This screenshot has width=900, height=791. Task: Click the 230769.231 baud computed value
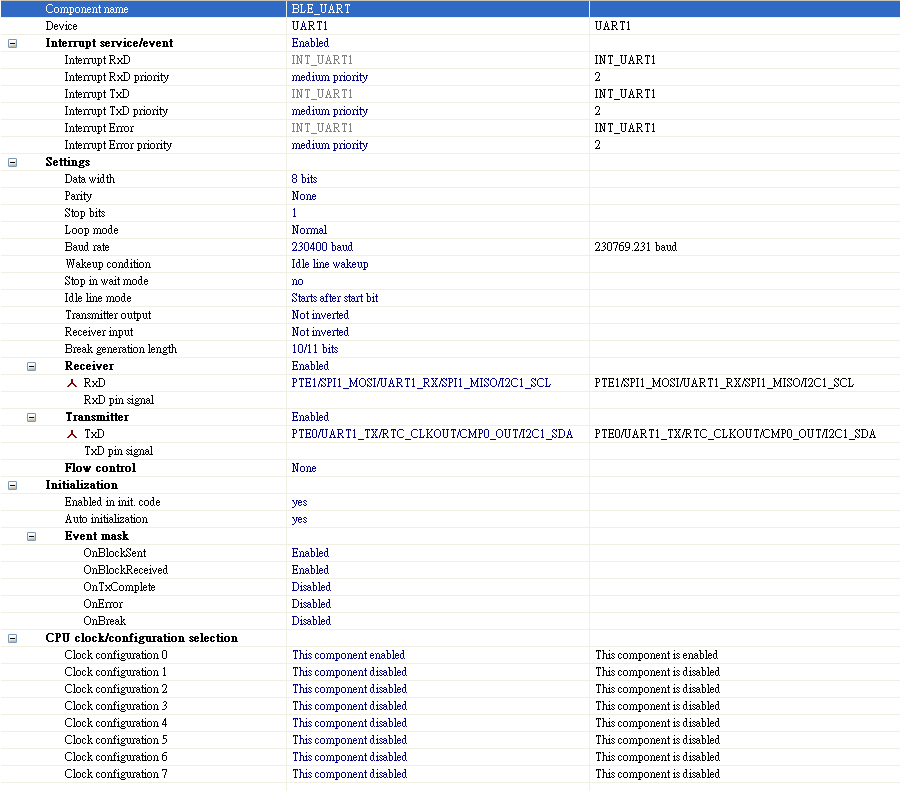click(x=635, y=247)
